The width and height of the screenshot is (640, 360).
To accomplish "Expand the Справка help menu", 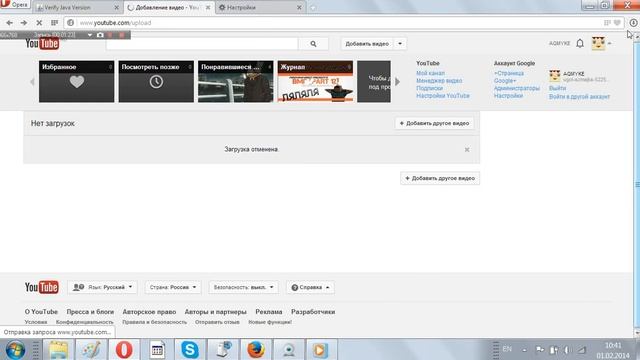I will [x=310, y=287].
